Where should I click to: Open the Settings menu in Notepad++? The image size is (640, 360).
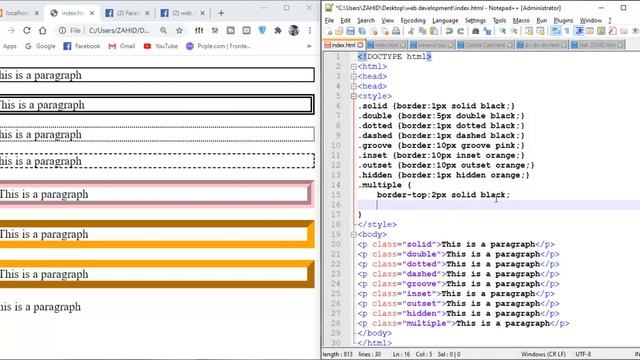(475, 20)
